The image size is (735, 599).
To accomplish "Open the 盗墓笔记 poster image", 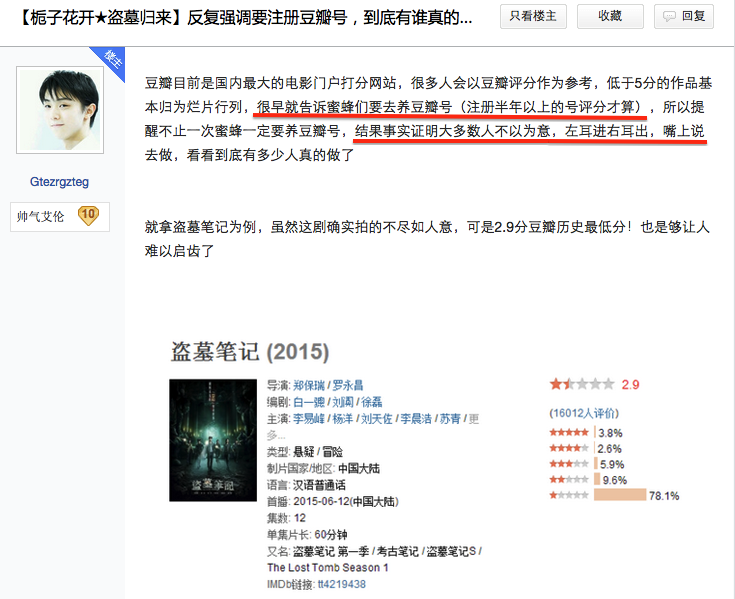I will [x=213, y=440].
